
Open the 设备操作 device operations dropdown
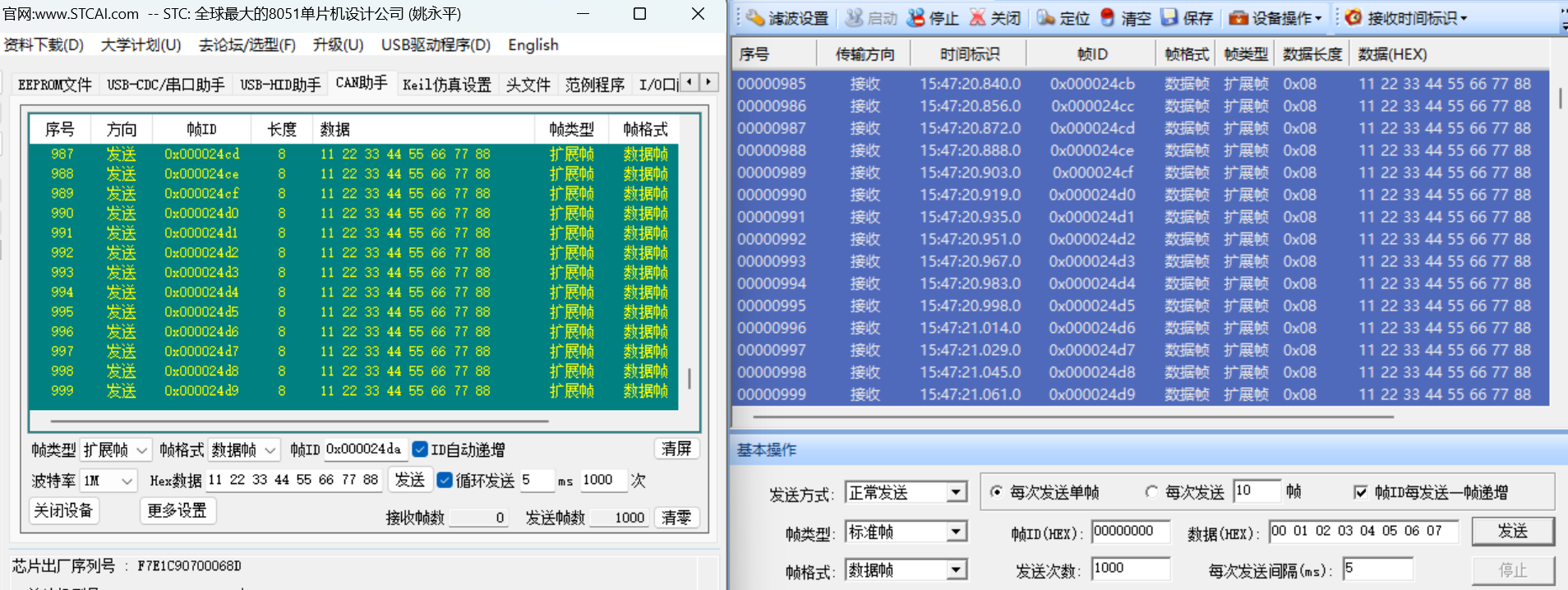tap(1275, 18)
